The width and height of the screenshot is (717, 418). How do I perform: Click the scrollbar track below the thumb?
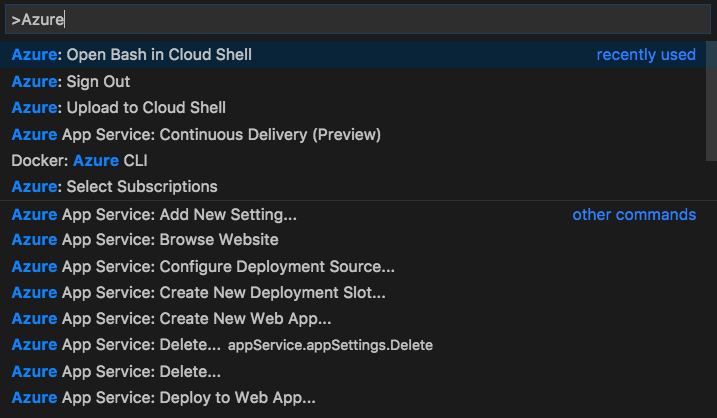711,300
